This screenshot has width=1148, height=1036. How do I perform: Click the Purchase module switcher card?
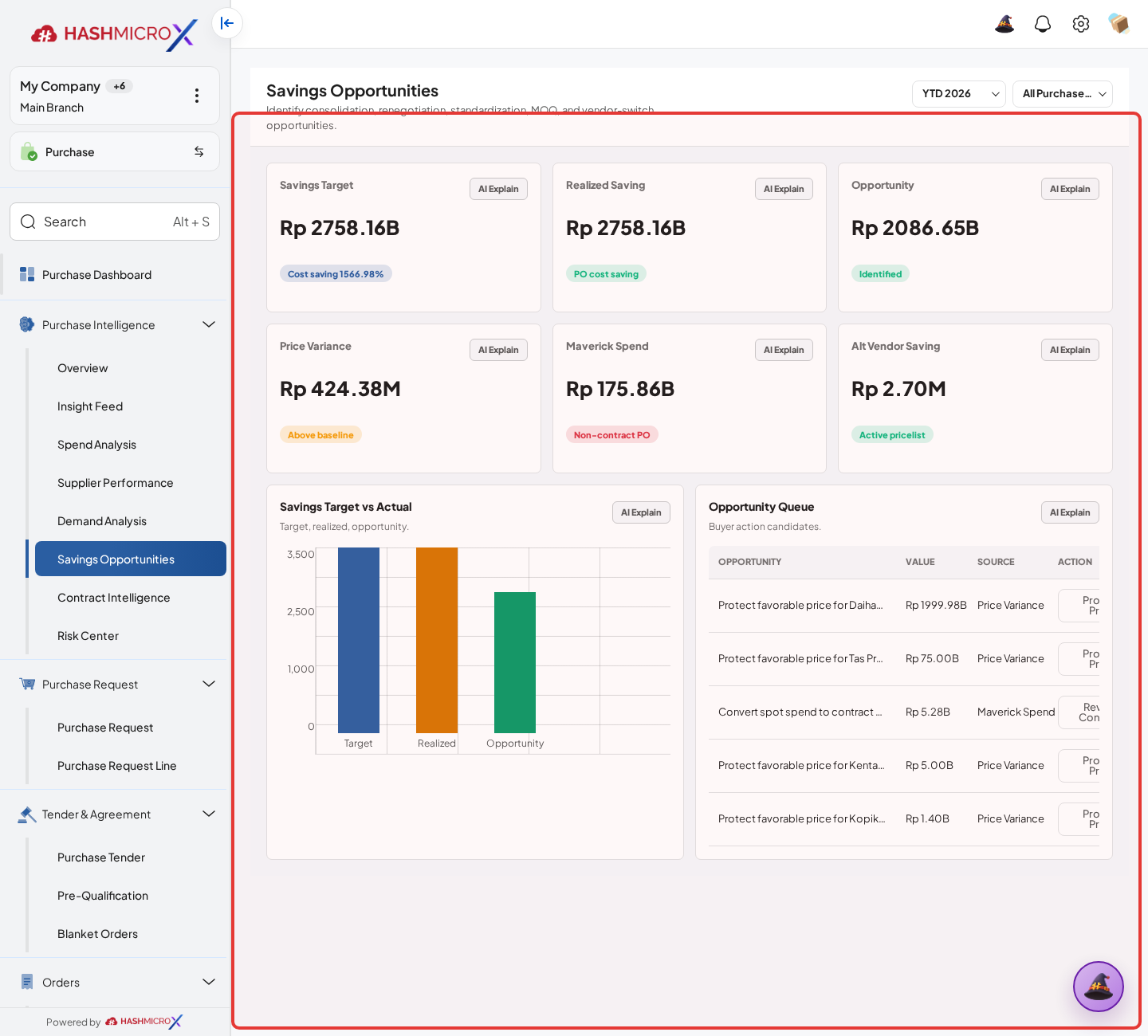115,151
